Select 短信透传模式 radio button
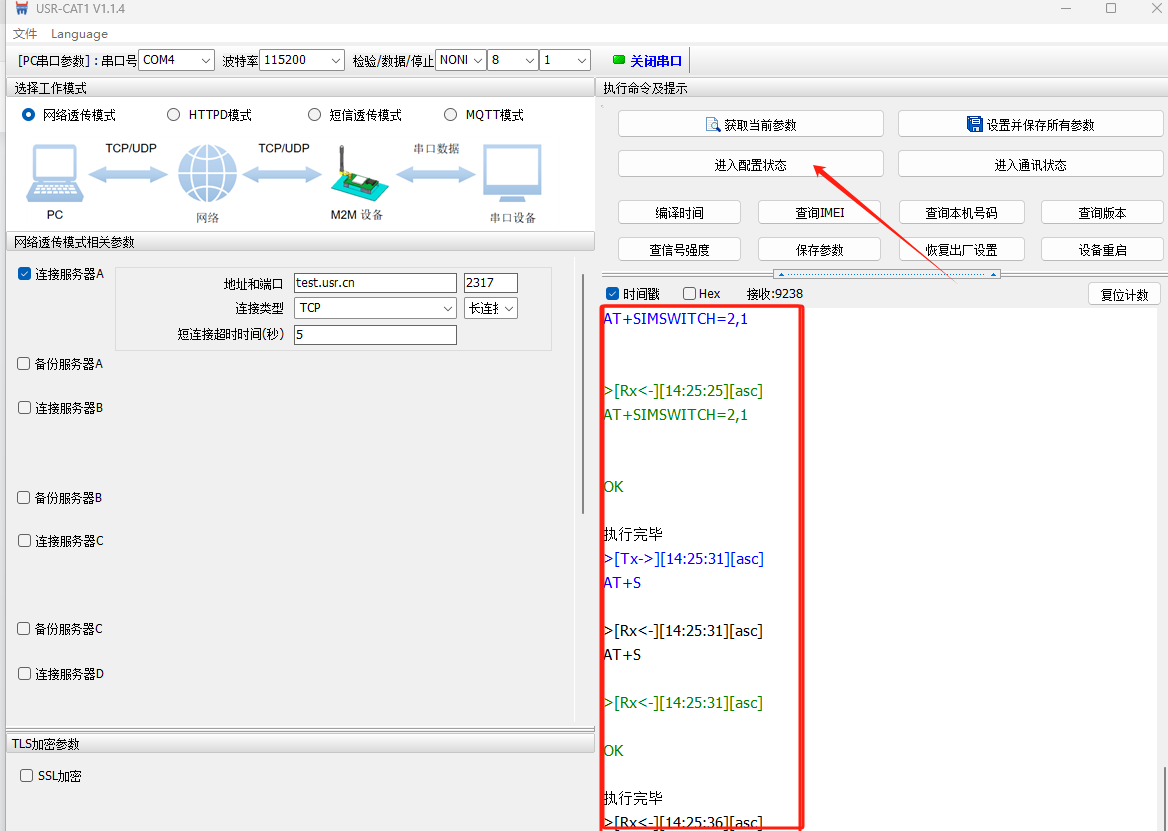The width and height of the screenshot is (1168, 831). coord(314,115)
